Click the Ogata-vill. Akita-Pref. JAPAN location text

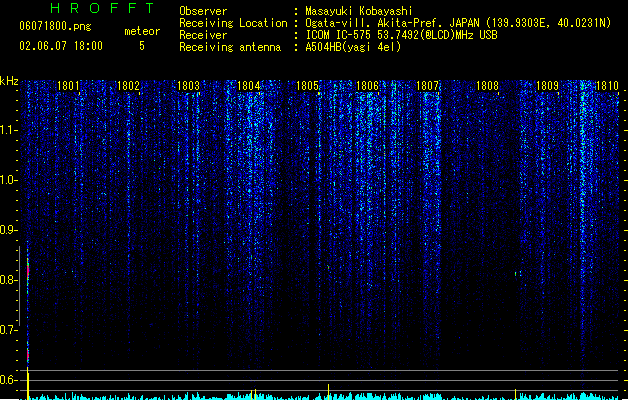coord(458,23)
